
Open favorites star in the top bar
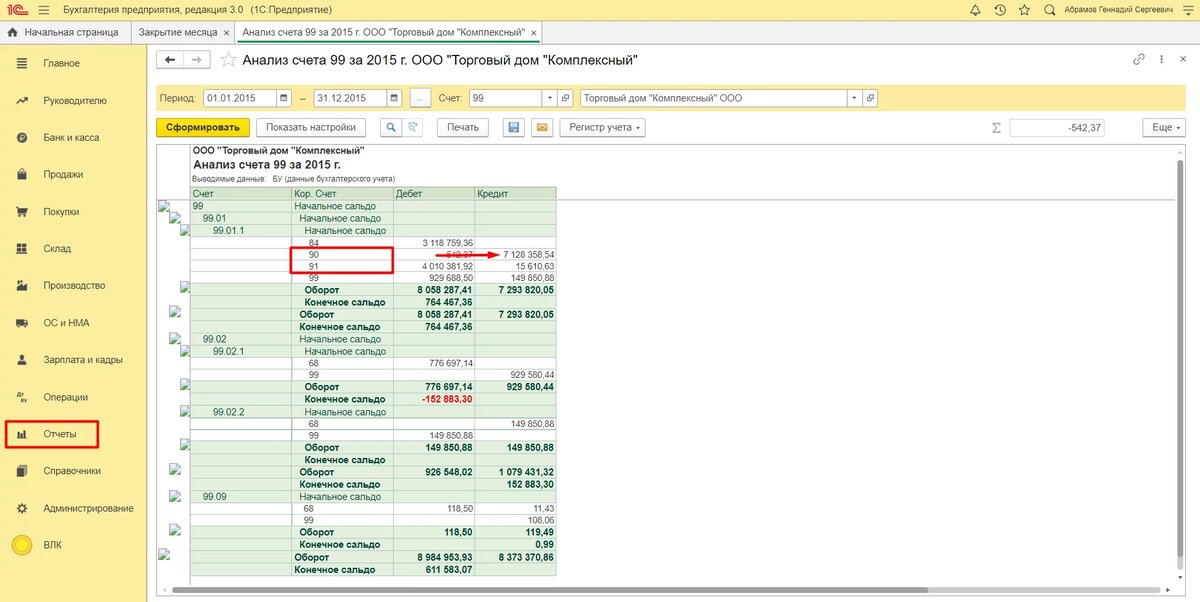pyautogui.click(x=1025, y=10)
